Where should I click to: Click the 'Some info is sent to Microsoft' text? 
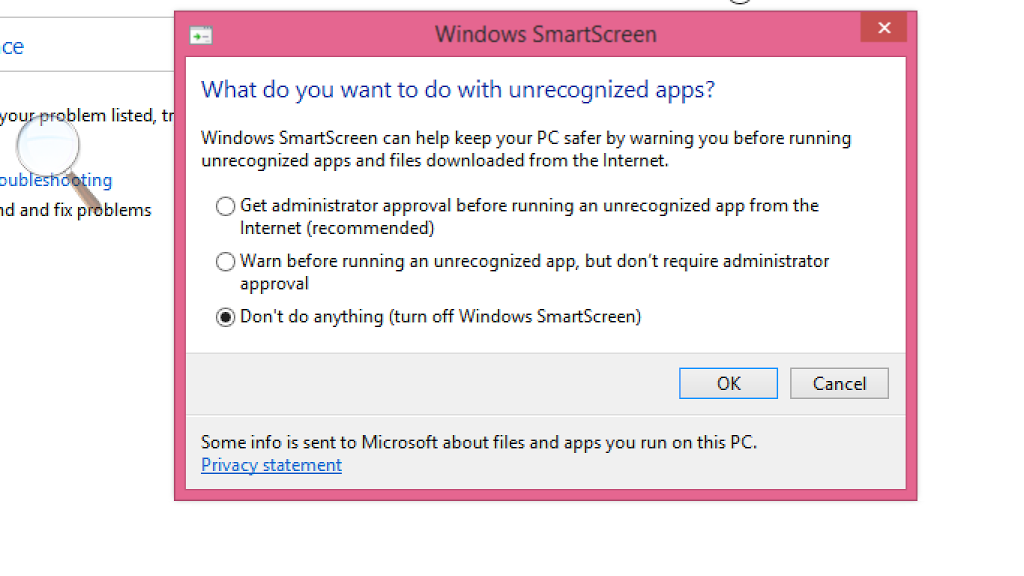[x=478, y=442]
